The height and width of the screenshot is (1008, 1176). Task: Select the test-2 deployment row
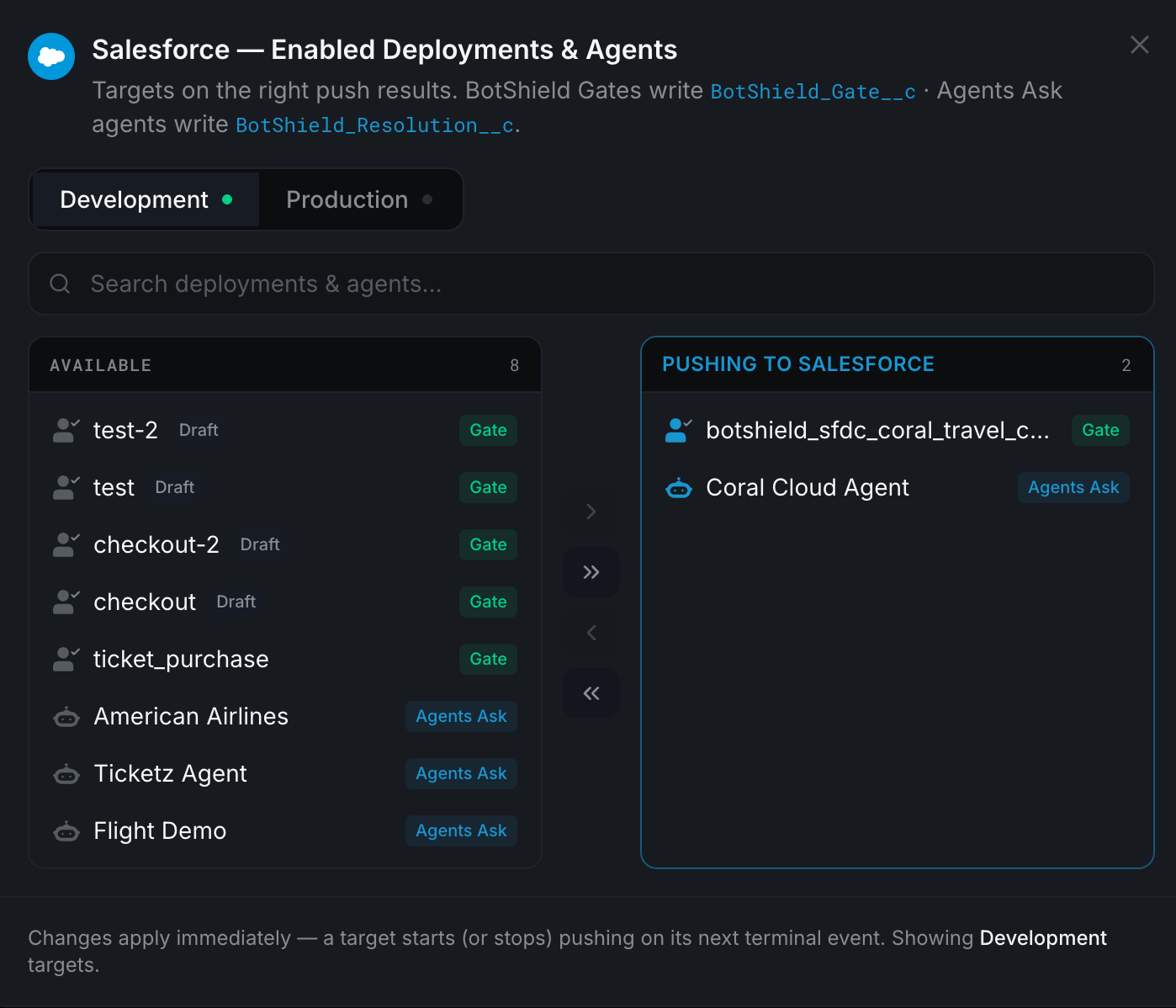pyautogui.click(x=285, y=430)
